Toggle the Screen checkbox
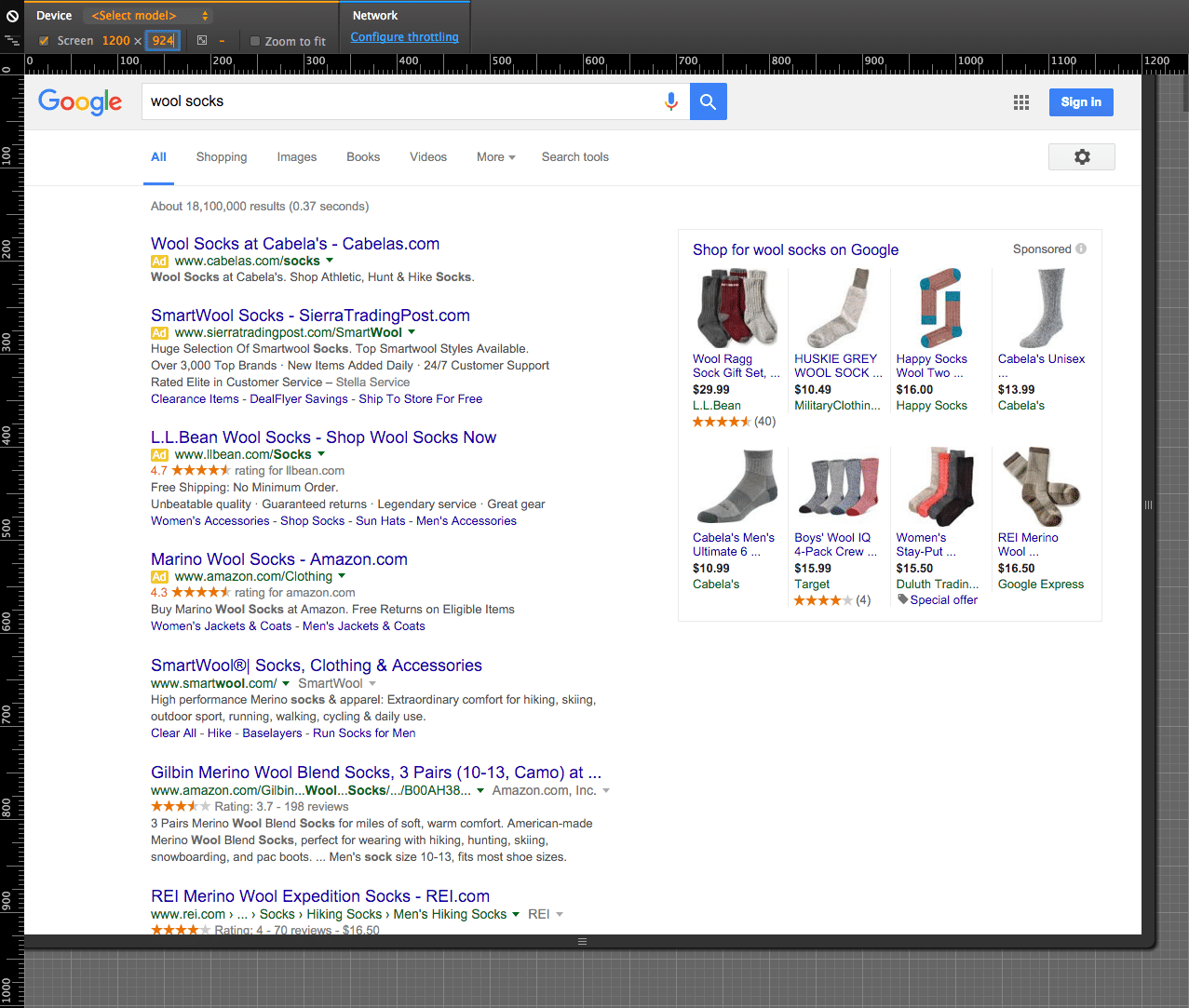The image size is (1189, 1008). point(44,41)
